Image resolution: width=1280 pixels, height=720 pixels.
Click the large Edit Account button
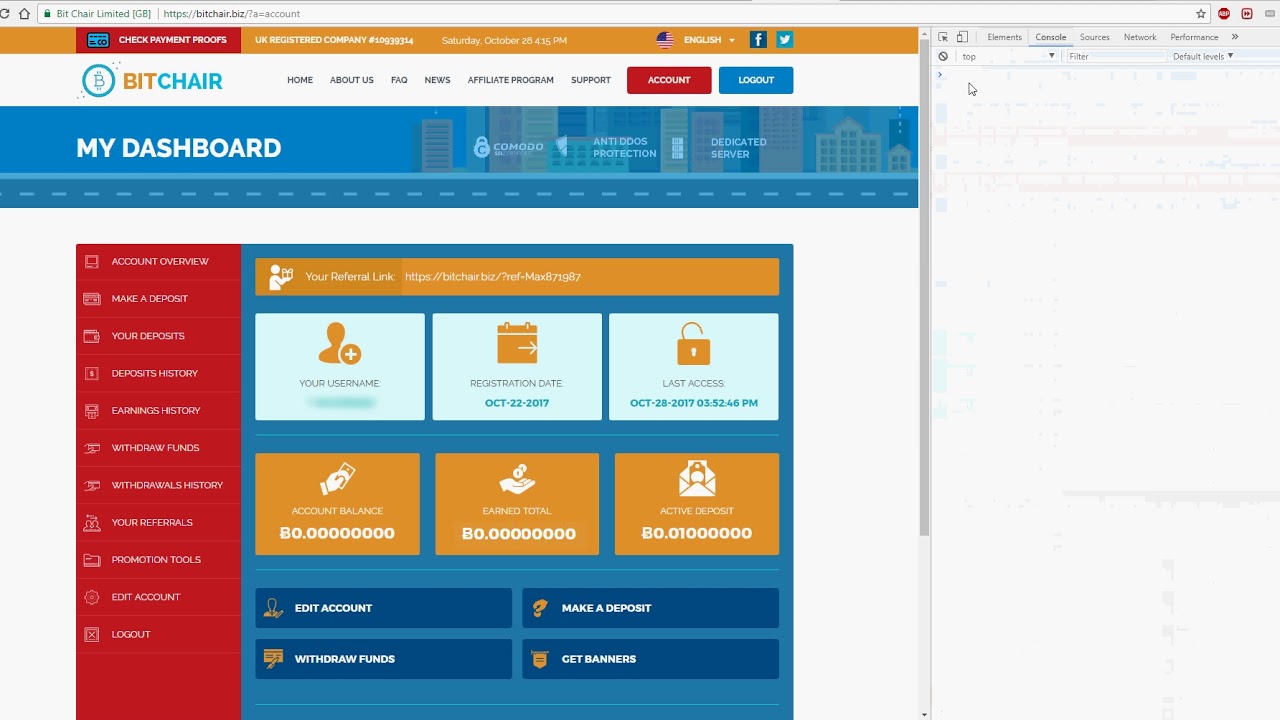click(x=383, y=608)
